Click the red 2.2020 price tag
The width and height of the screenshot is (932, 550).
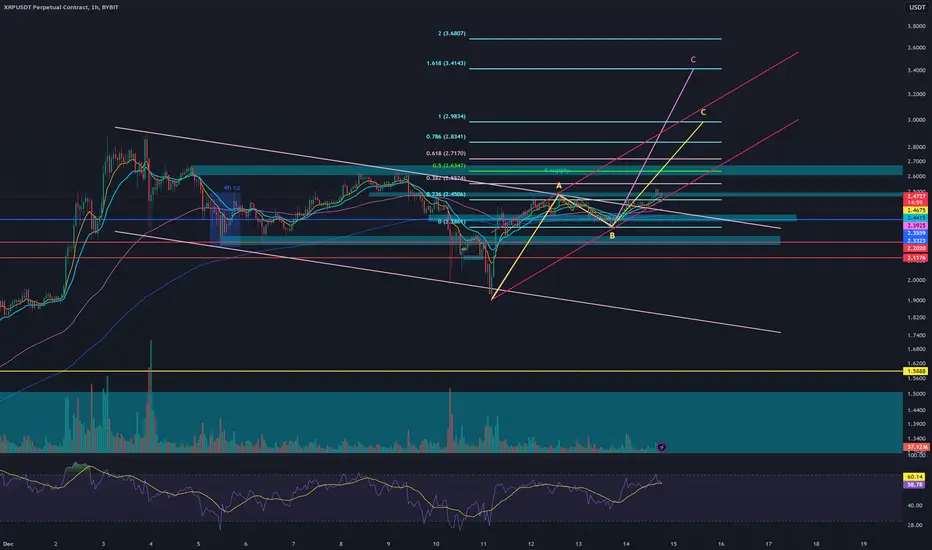click(915, 248)
